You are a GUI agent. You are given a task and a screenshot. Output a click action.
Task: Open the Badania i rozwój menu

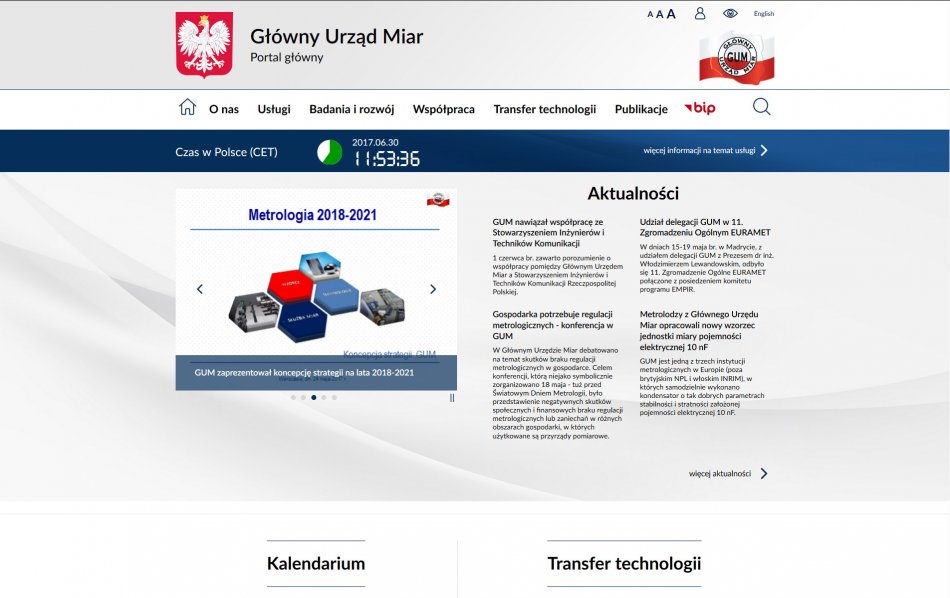click(351, 109)
